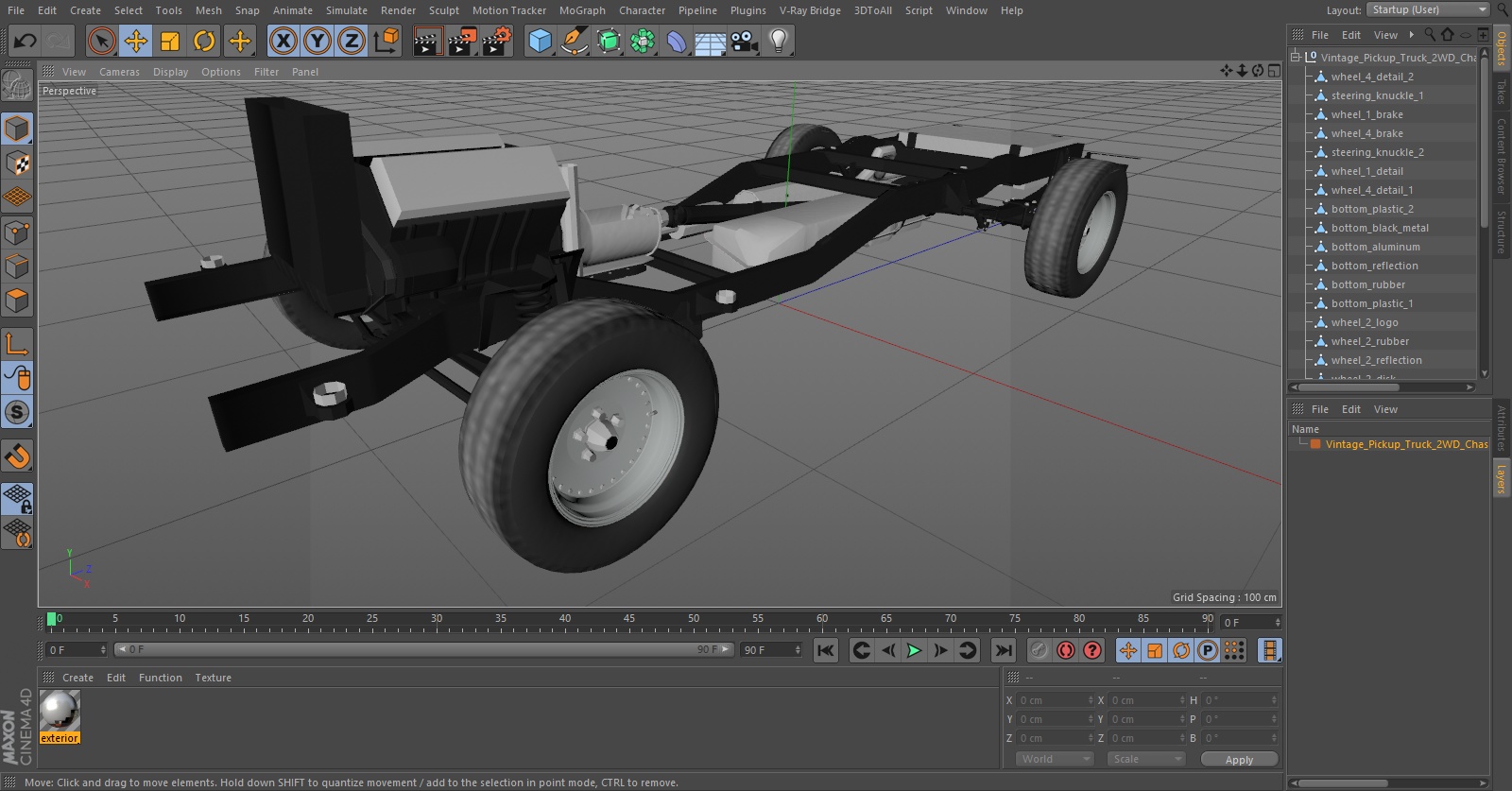Select the Vintage_Pickup_Truck layer entry
Image resolution: width=1512 pixels, height=791 pixels.
[x=1406, y=444]
